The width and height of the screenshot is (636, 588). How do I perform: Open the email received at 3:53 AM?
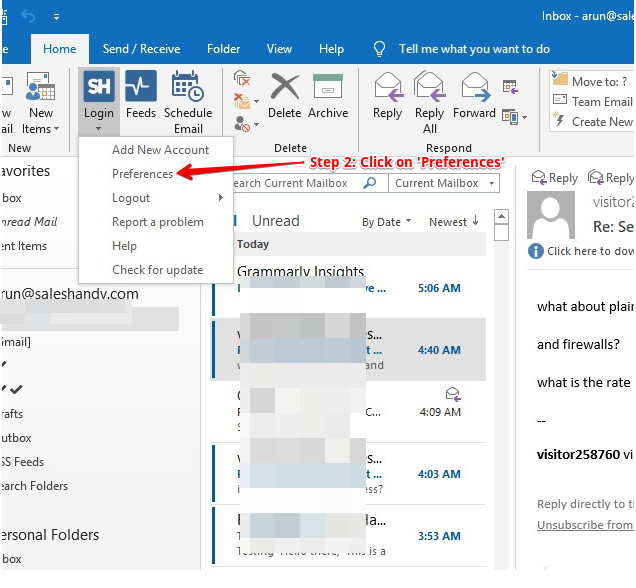pyautogui.click(x=349, y=536)
